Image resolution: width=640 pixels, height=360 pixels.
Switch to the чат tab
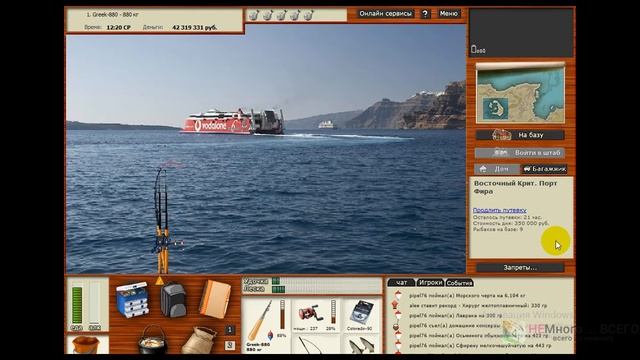401,282
